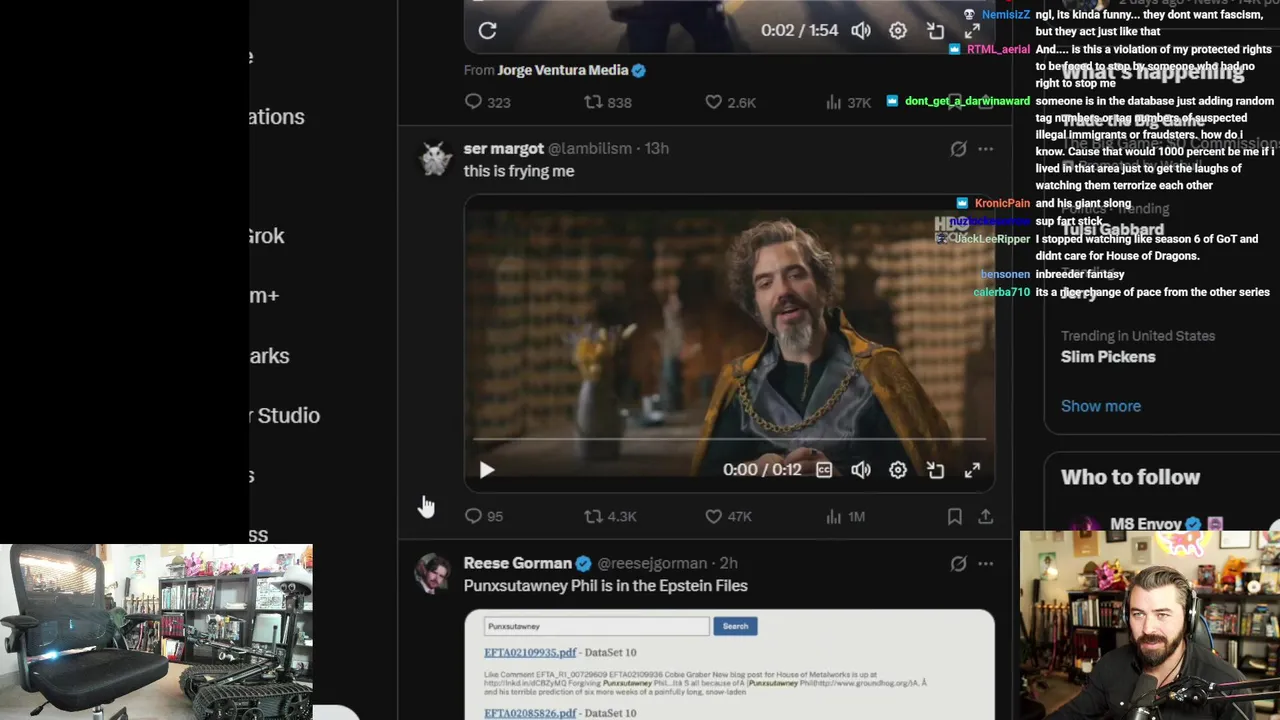Viewport: 1280px width, 720px height.
Task: Open Grok in the left sidebar
Action: 266,236
